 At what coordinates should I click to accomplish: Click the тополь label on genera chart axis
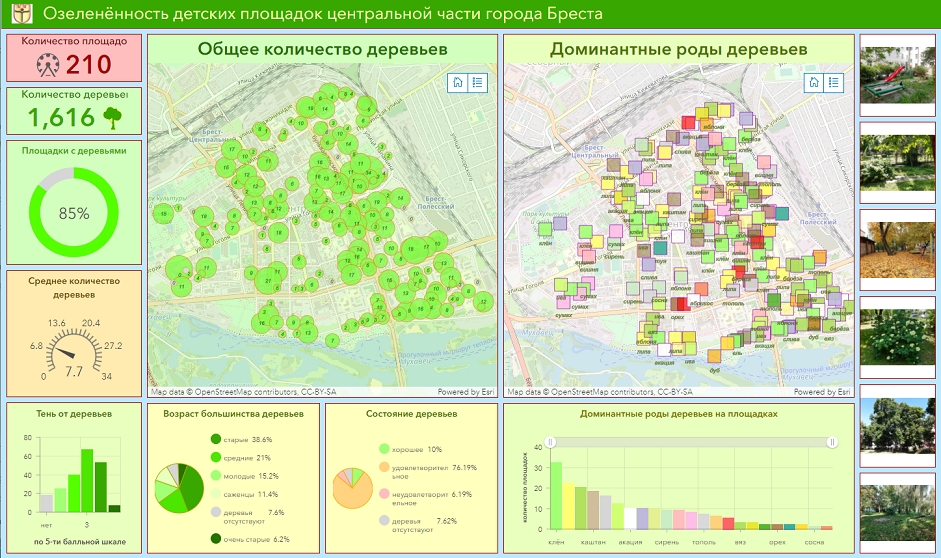click(x=704, y=542)
